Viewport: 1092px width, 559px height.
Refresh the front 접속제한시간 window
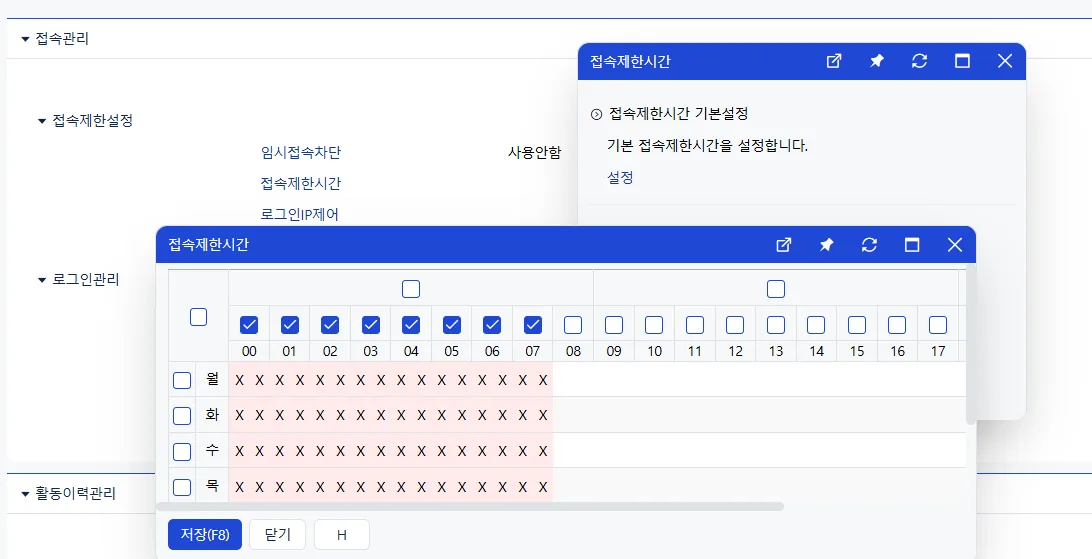(869, 245)
